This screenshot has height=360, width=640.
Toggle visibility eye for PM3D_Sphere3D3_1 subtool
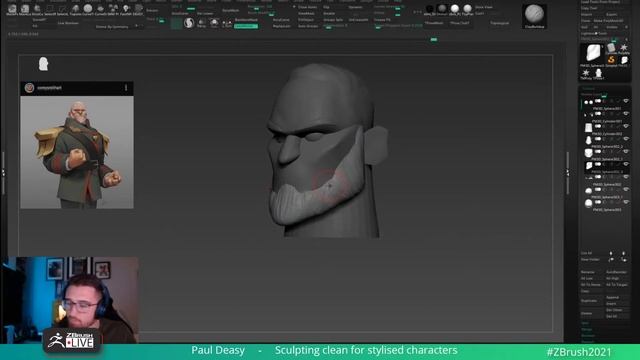[x=626, y=189]
